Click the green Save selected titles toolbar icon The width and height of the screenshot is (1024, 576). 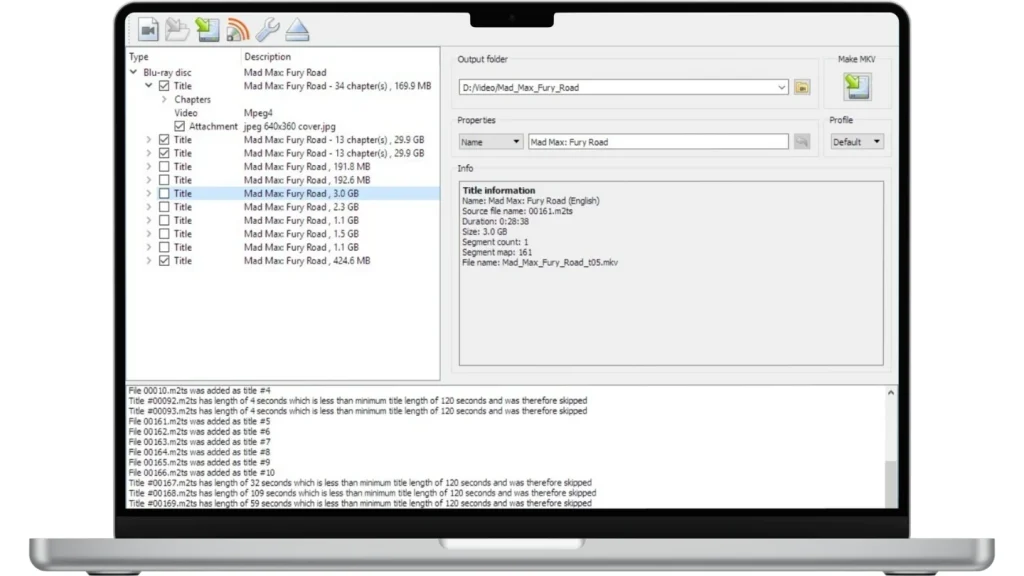[x=208, y=30]
